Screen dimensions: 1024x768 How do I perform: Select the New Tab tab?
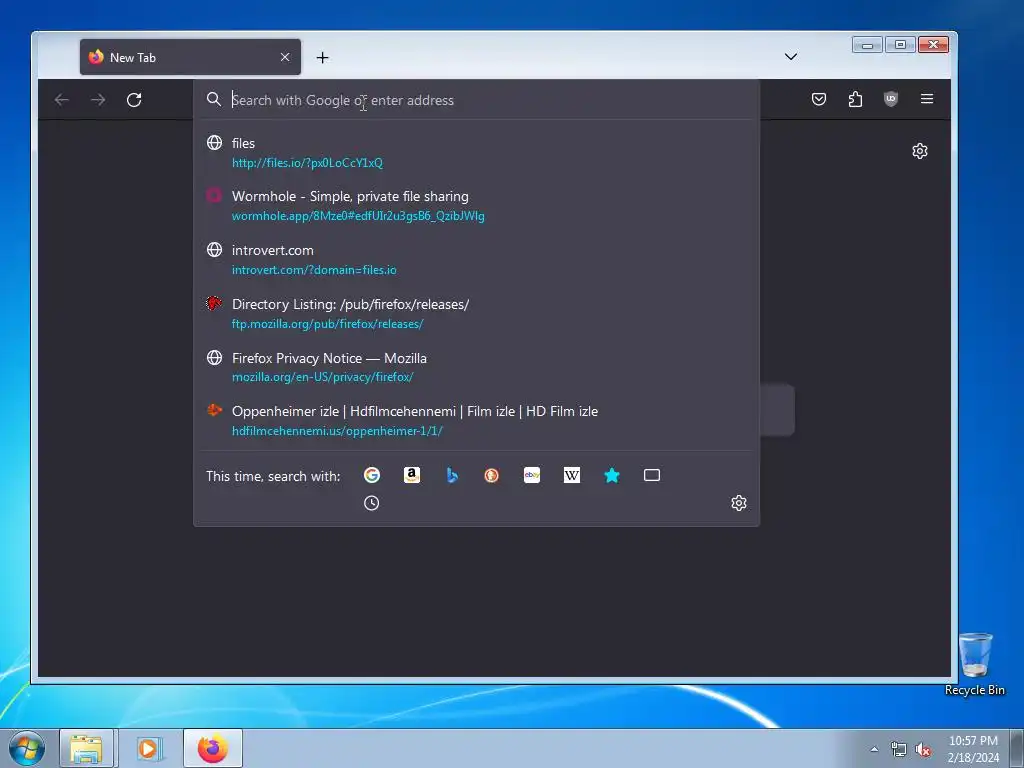(x=190, y=57)
